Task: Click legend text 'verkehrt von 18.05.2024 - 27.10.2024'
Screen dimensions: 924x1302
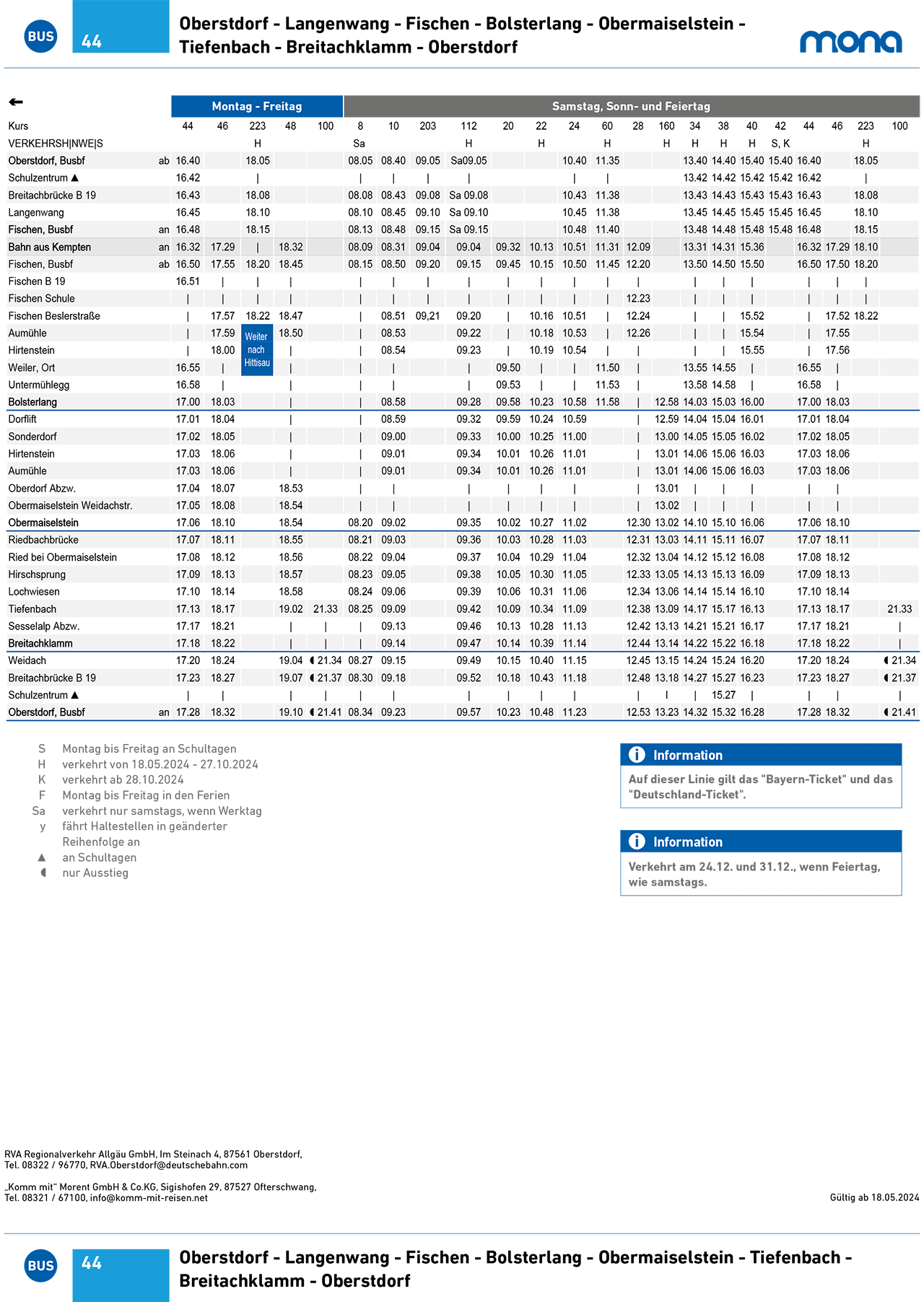Action: 160,764
